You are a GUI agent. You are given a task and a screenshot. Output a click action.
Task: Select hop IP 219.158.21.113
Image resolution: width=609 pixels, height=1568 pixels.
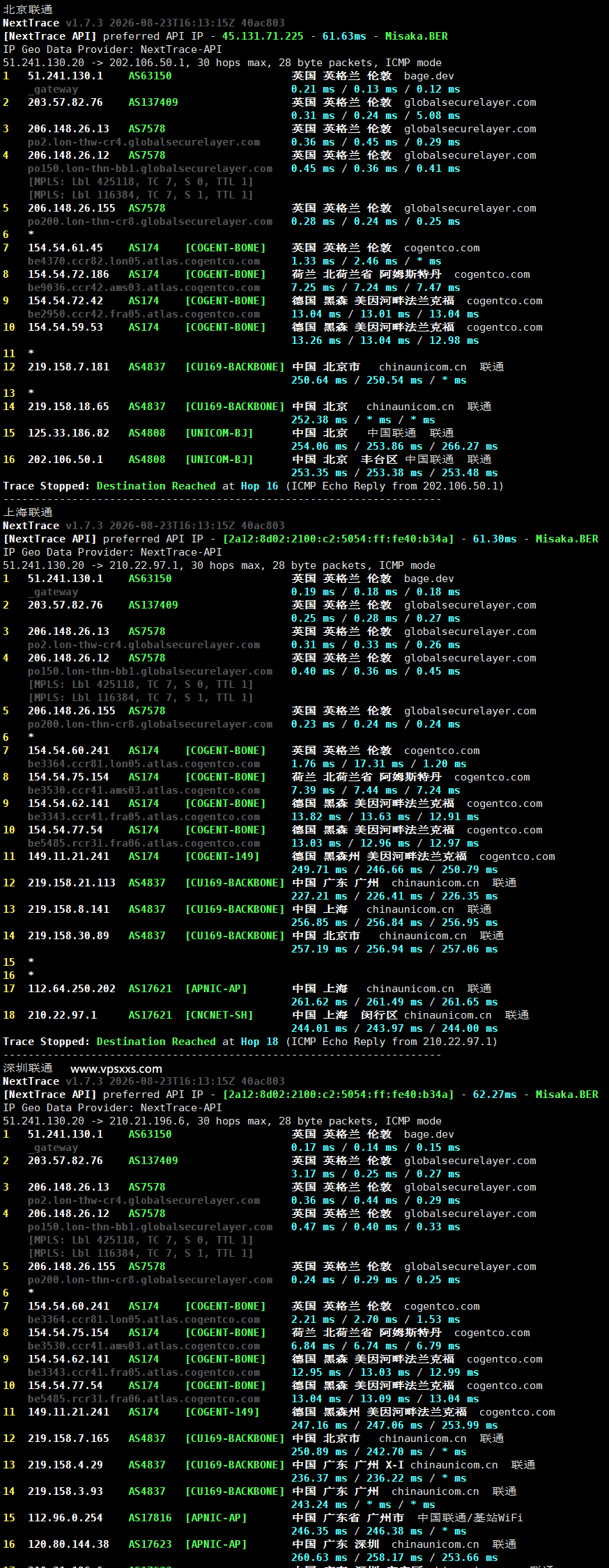point(72,883)
